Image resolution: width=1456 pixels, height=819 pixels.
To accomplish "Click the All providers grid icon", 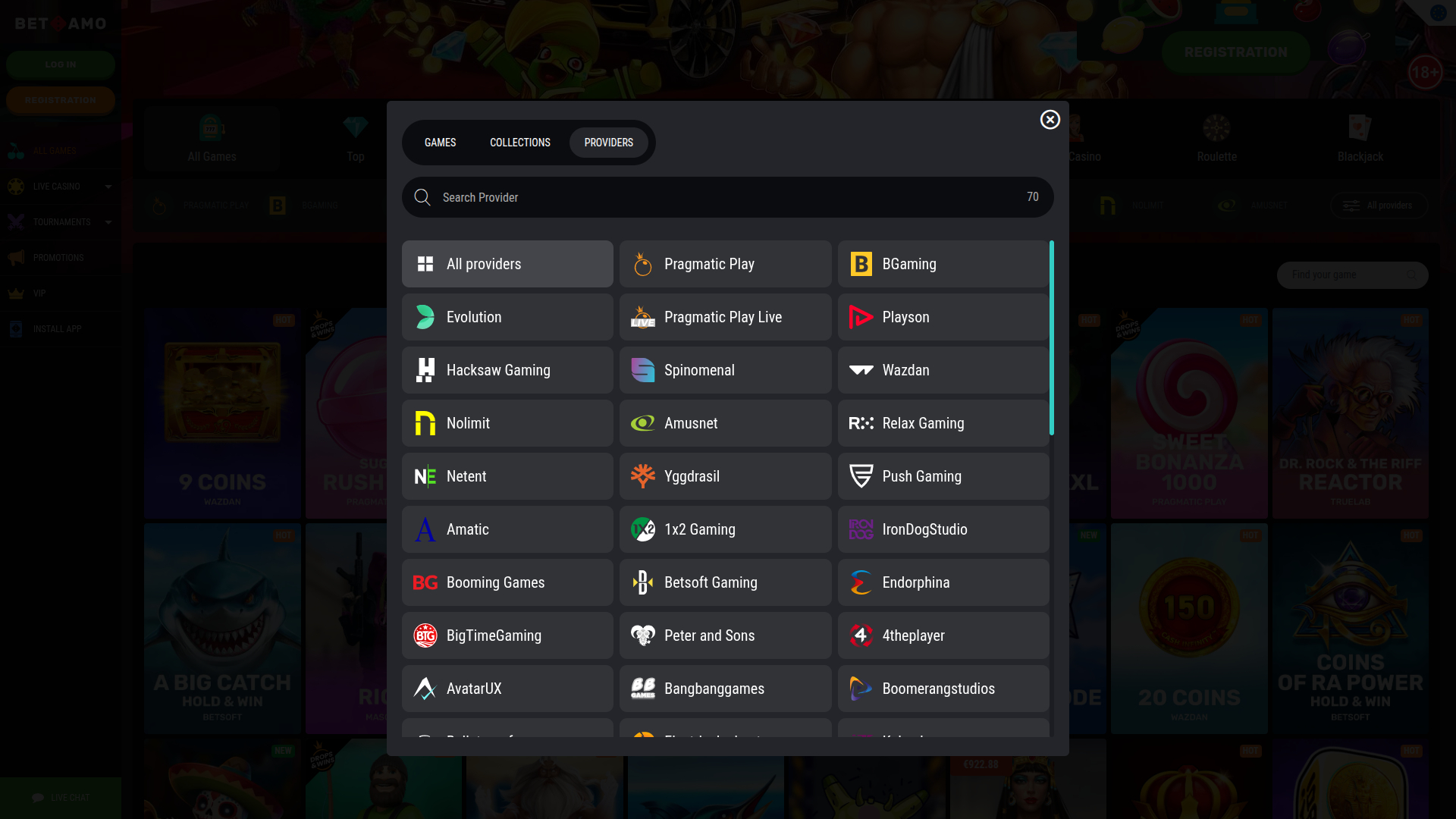I will tap(425, 264).
